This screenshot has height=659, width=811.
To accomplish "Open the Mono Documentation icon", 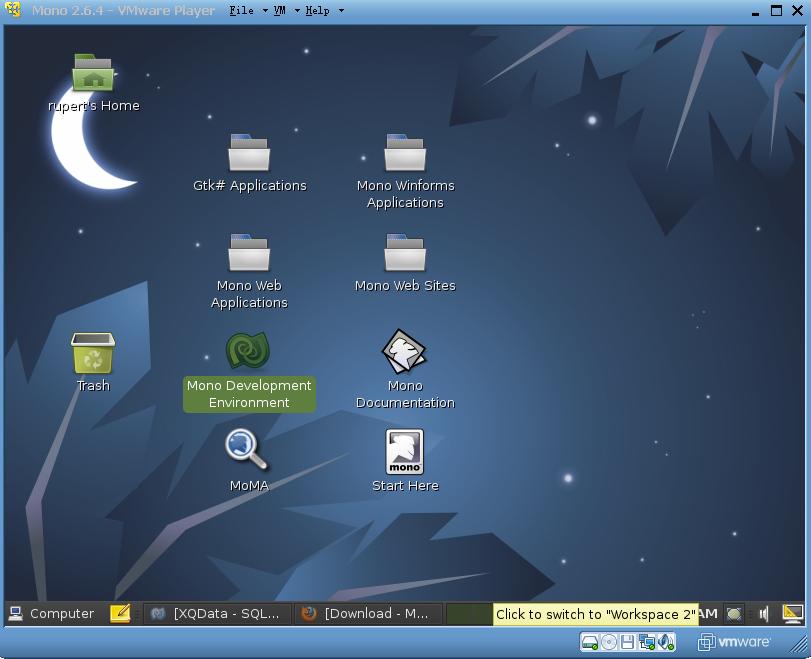I will [404, 351].
